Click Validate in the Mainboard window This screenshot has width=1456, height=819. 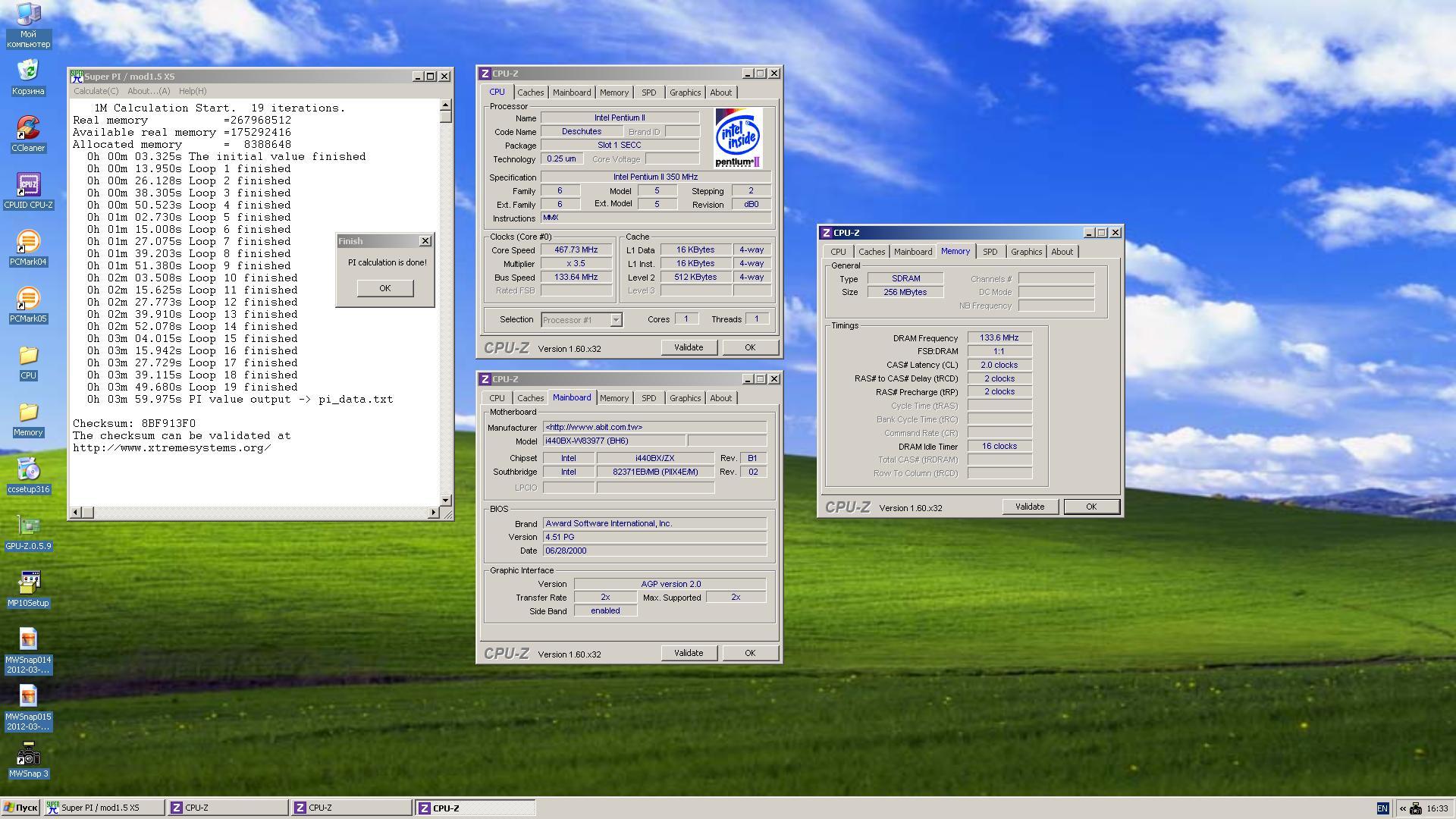pyautogui.click(x=689, y=653)
